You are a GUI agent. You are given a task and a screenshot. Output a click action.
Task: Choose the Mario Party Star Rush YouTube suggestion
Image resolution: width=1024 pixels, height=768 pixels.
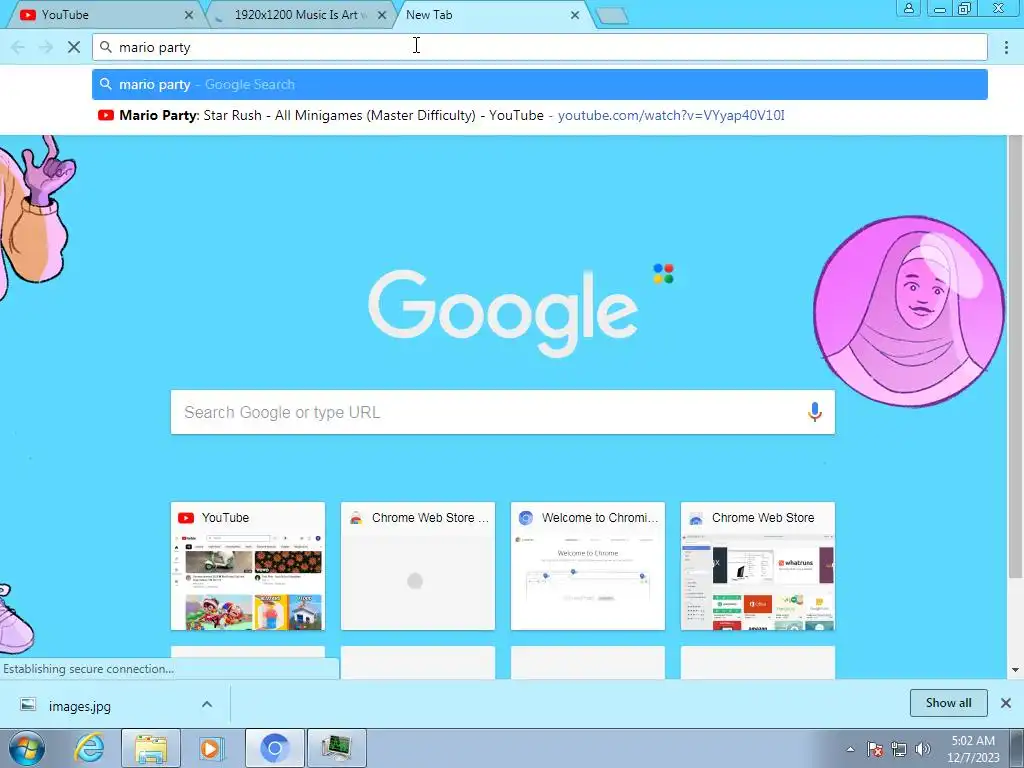pyautogui.click(x=539, y=115)
